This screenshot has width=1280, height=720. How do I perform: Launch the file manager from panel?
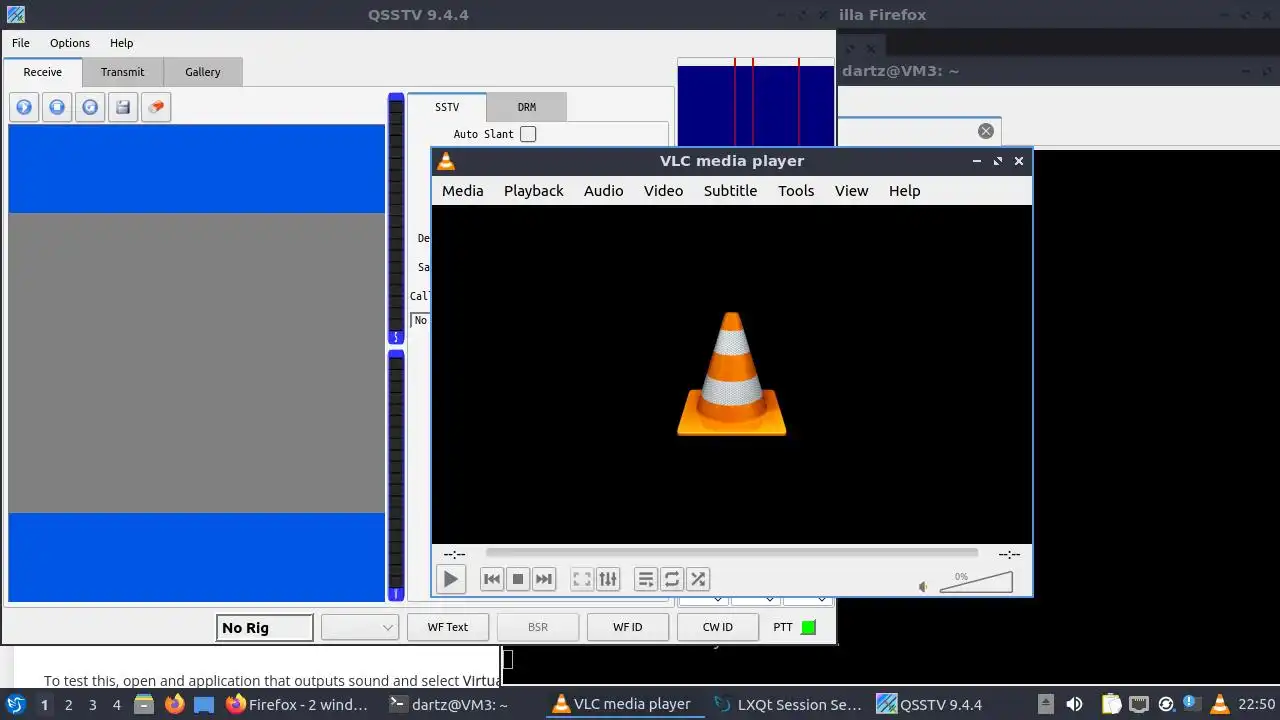(144, 704)
